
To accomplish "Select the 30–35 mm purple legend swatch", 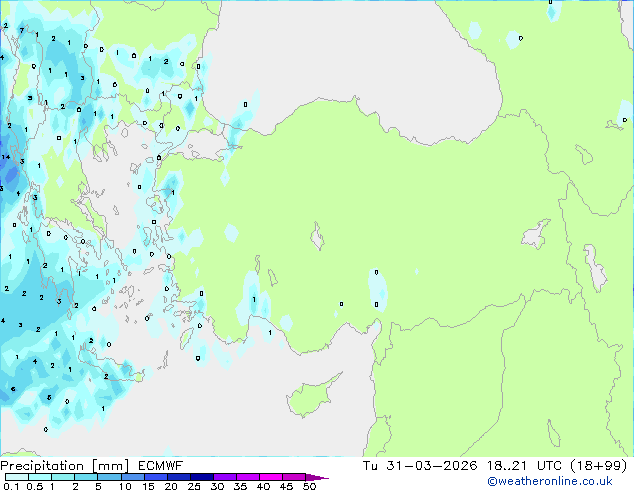I will (224, 477).
